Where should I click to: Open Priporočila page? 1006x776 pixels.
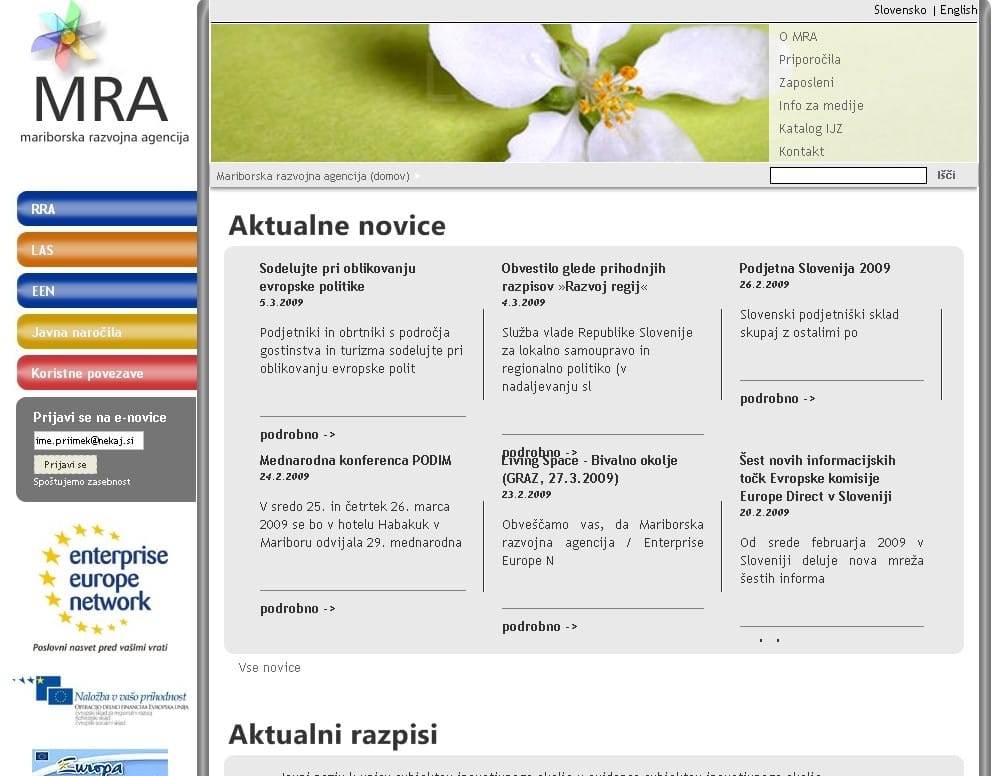coord(809,60)
